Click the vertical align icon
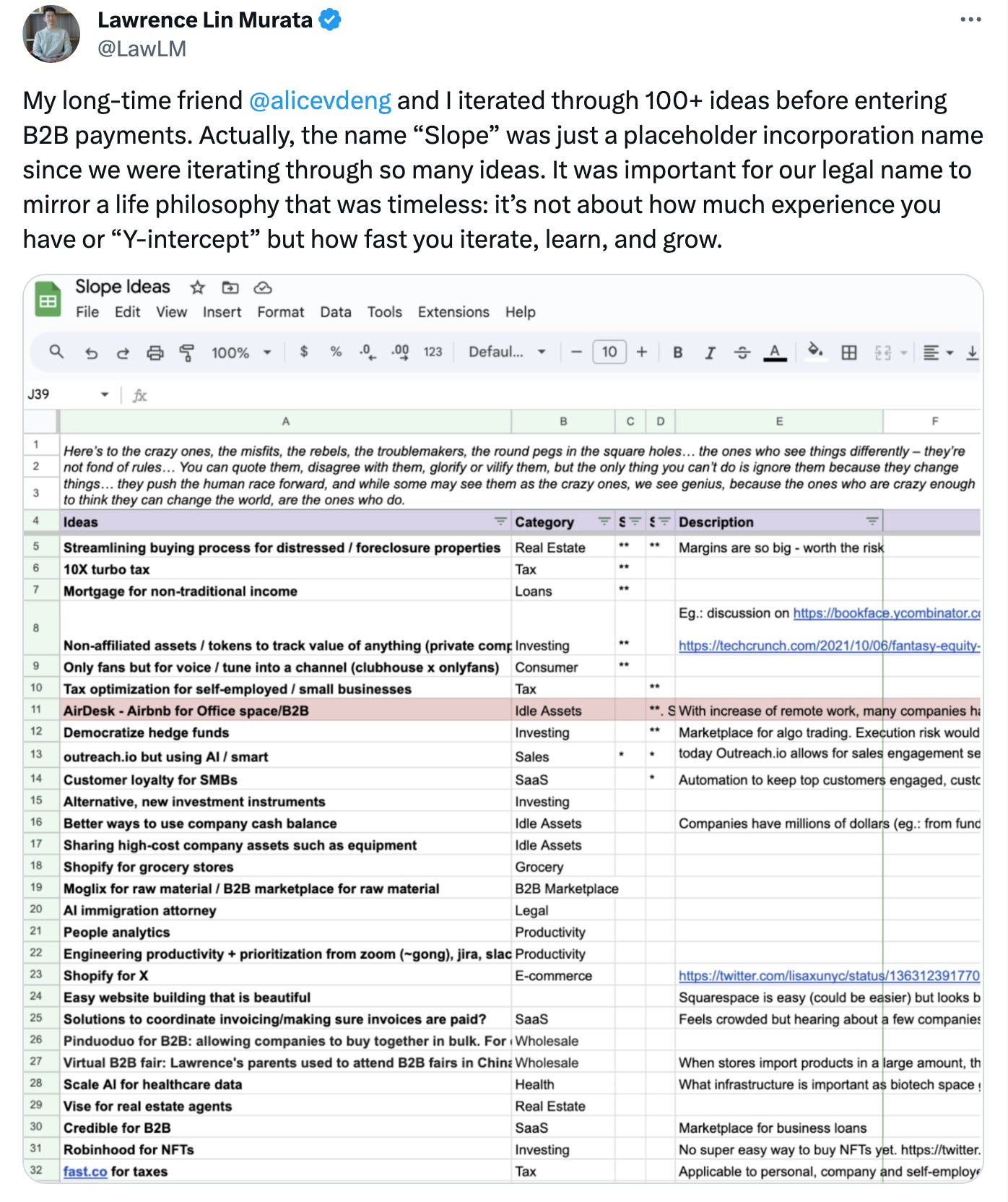The height and width of the screenshot is (1202, 1008). click(x=973, y=353)
